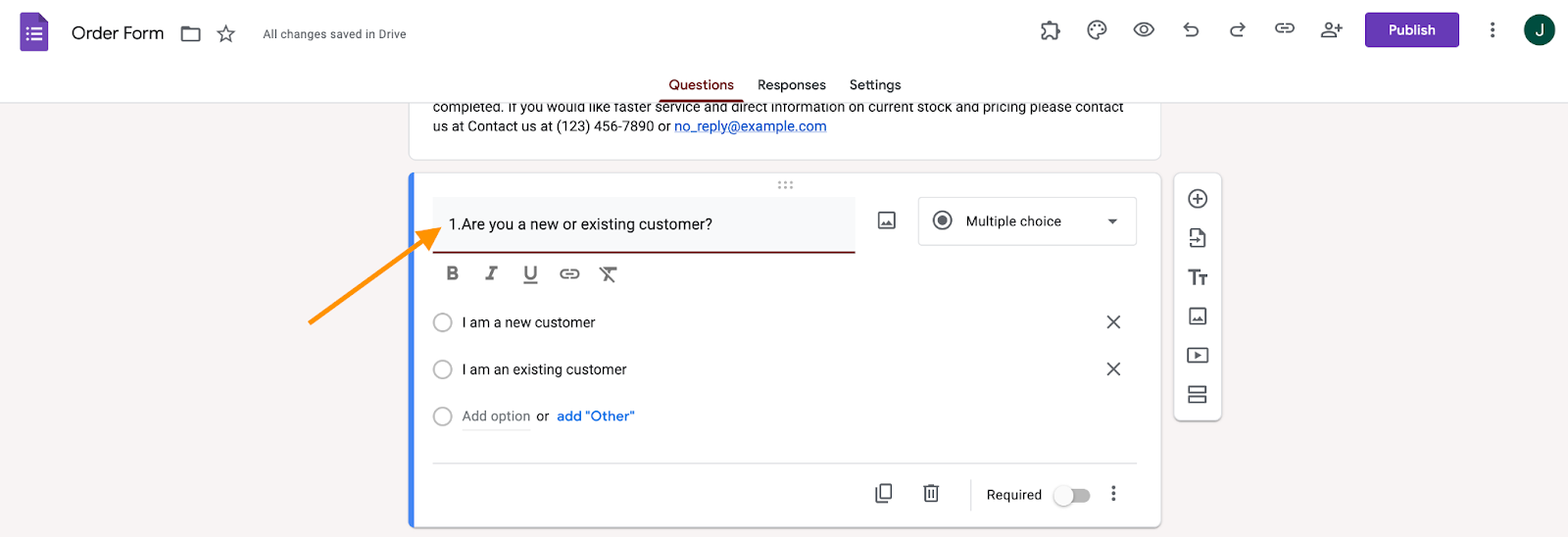Open question more options menu

pos(1113,494)
